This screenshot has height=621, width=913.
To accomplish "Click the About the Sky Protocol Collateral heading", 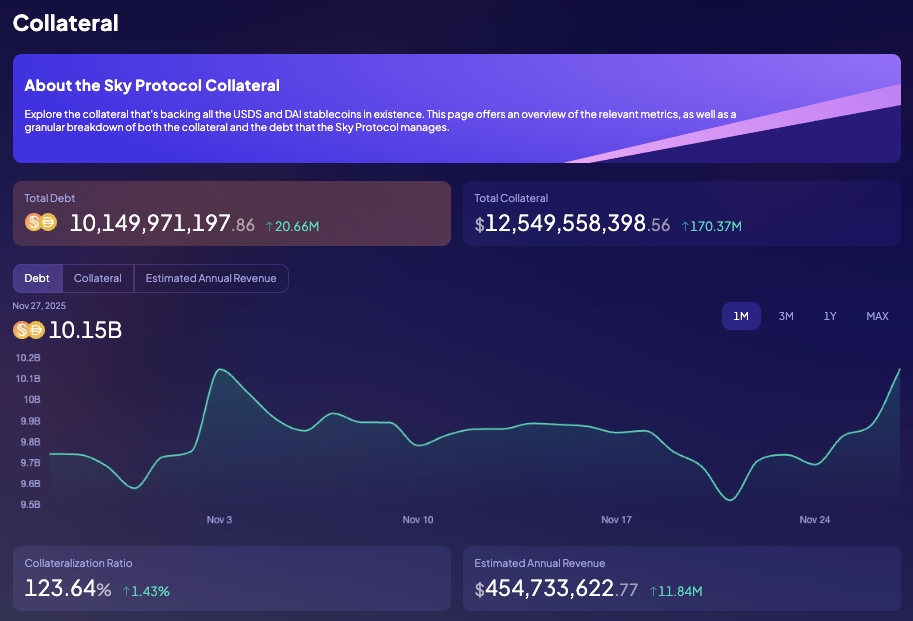I will [x=152, y=86].
